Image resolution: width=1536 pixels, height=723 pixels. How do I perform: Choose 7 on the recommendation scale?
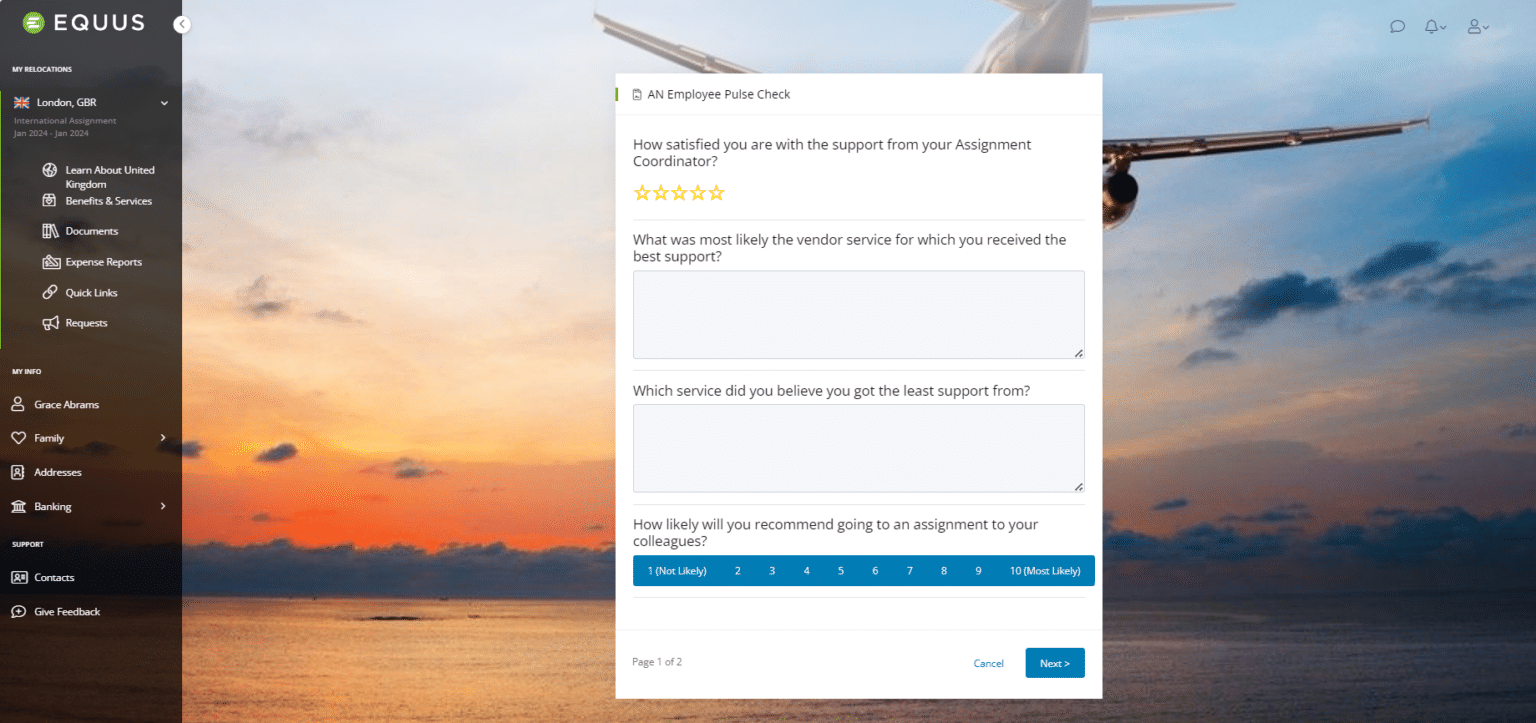(909, 570)
